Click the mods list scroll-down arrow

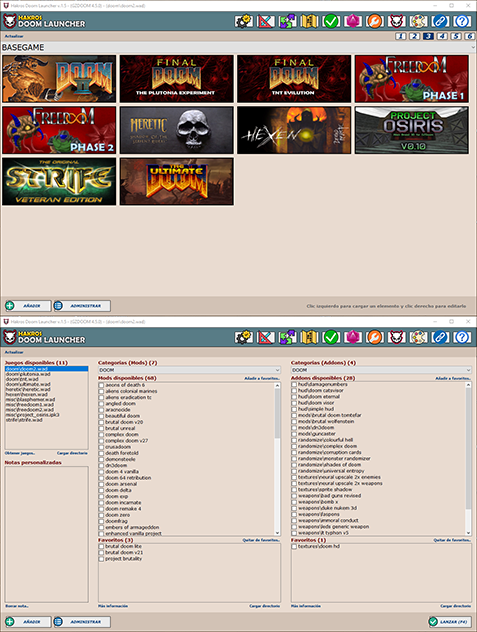pos(277,532)
